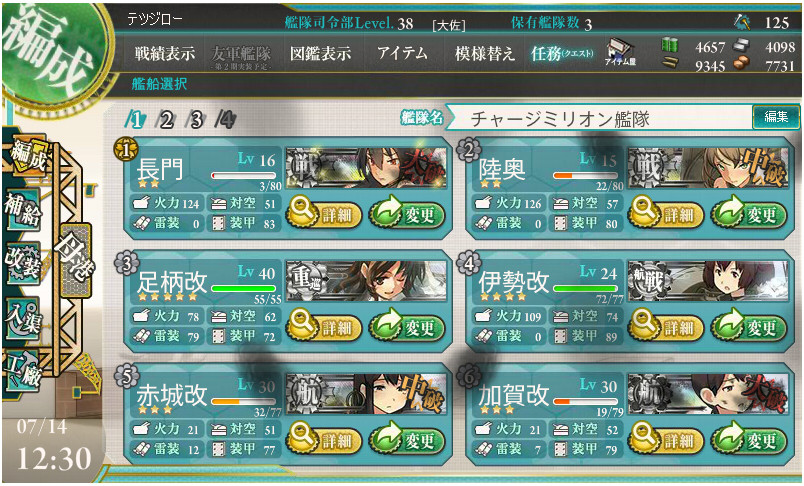The height and width of the screenshot is (486, 804).
Task: Click the repair bucket icon near 125
Action: tap(741, 22)
